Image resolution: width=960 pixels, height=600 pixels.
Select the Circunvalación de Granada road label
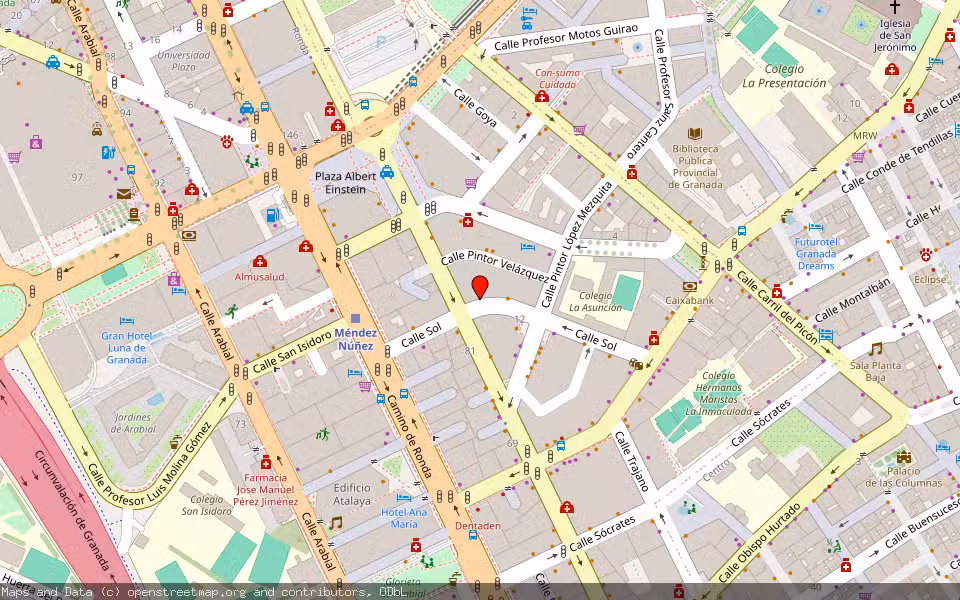pyautogui.click(x=73, y=510)
